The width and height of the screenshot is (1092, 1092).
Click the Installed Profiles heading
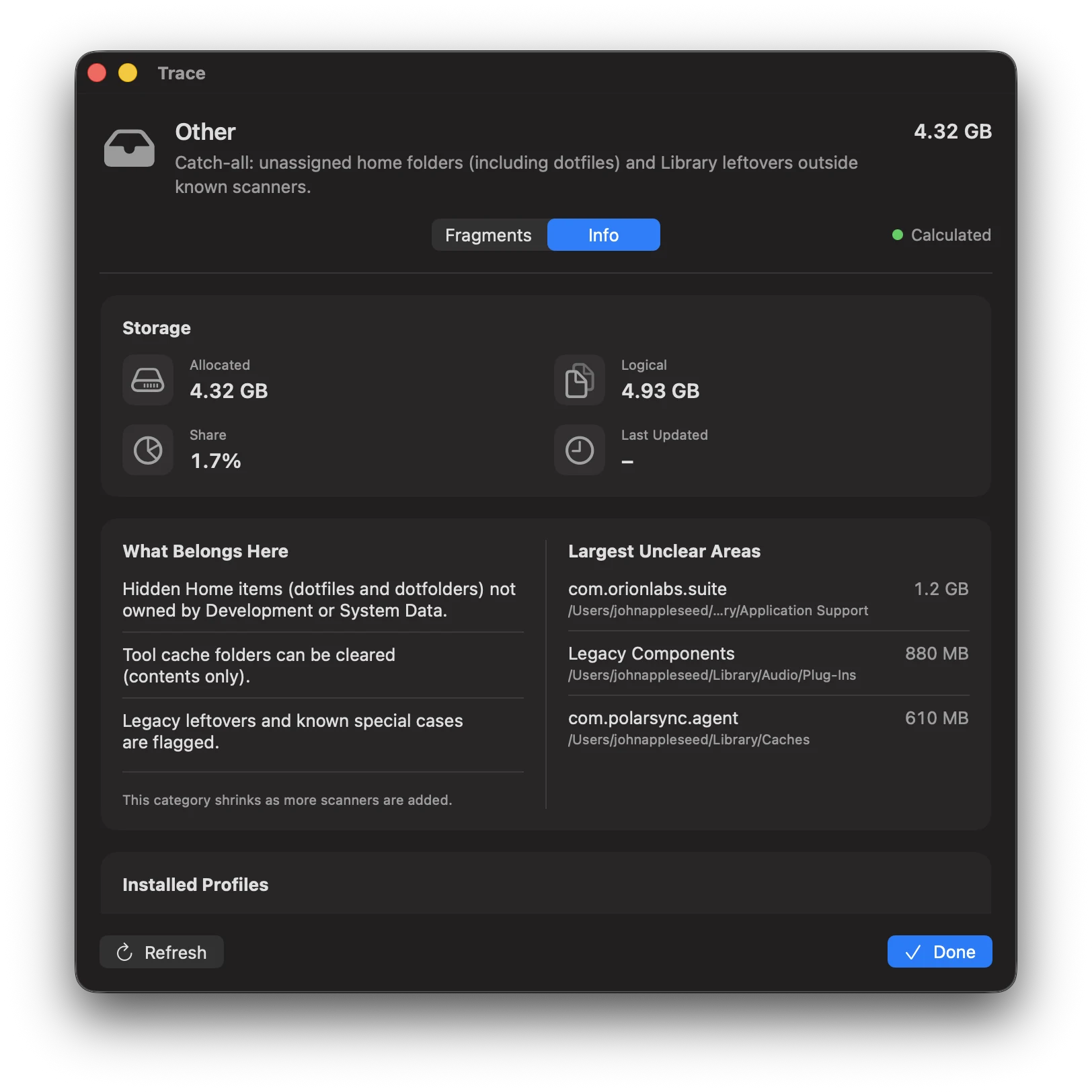pos(196,884)
